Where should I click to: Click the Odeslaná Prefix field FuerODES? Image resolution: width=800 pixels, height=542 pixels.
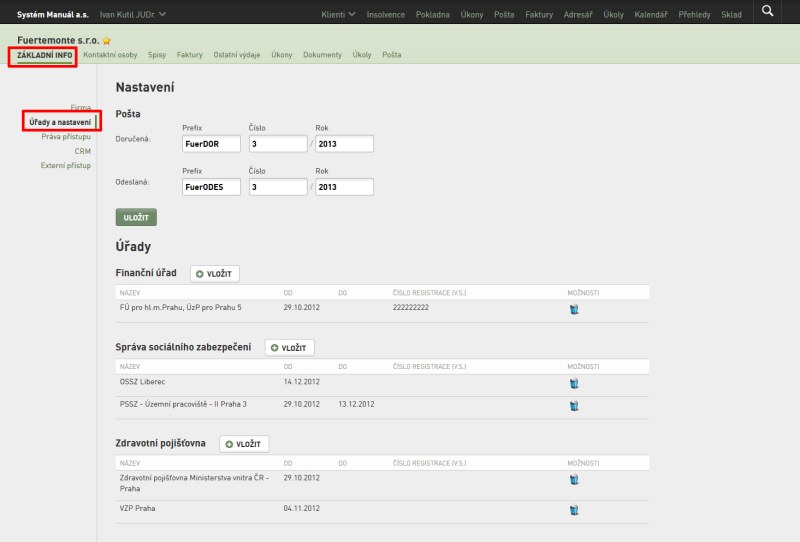[x=211, y=187]
